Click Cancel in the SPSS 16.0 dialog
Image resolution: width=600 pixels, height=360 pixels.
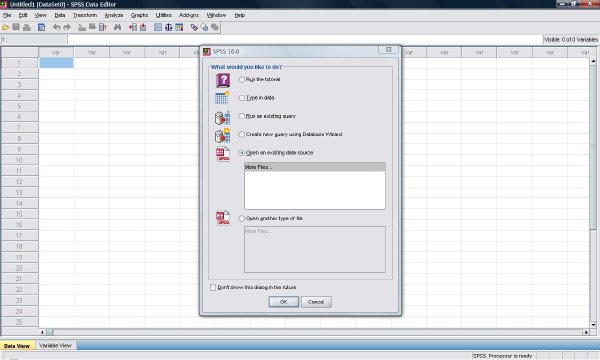(316, 302)
